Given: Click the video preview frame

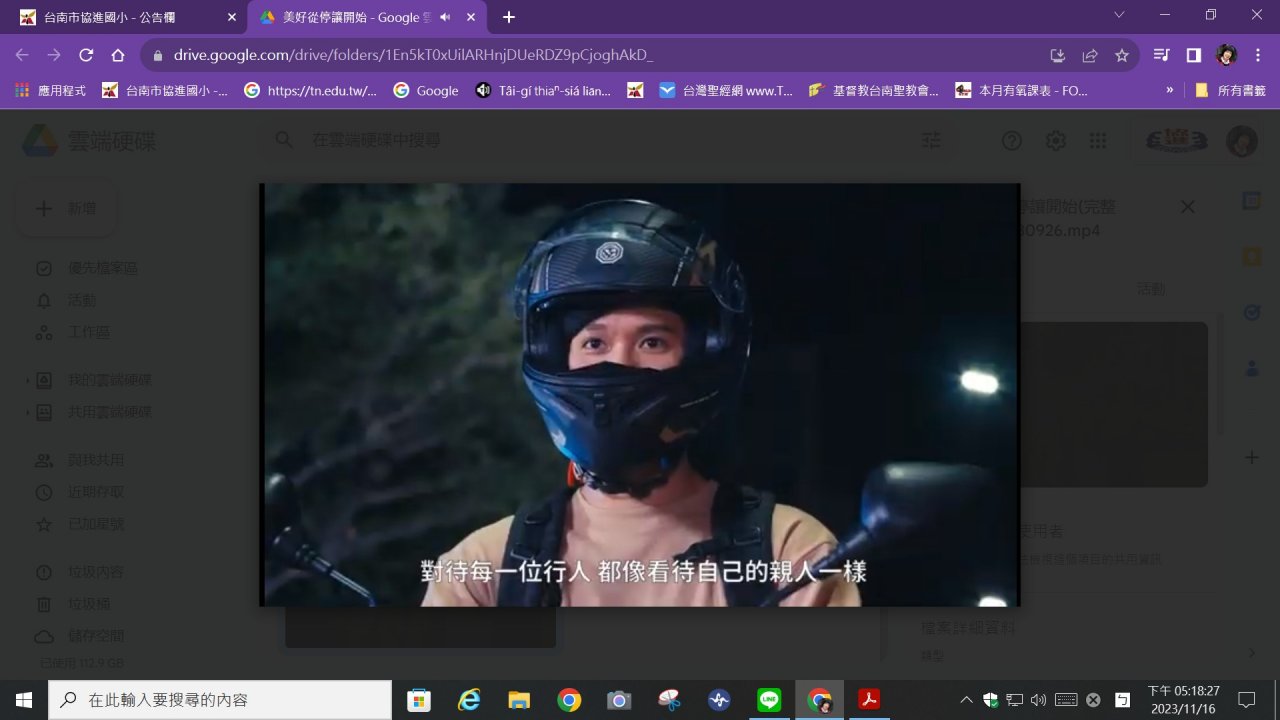Looking at the screenshot, I should [x=640, y=395].
